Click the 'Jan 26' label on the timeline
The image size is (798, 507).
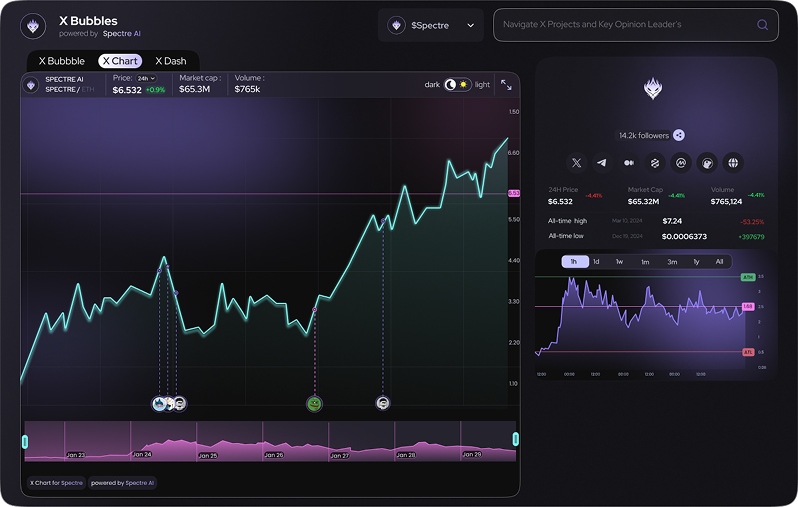[x=274, y=455]
